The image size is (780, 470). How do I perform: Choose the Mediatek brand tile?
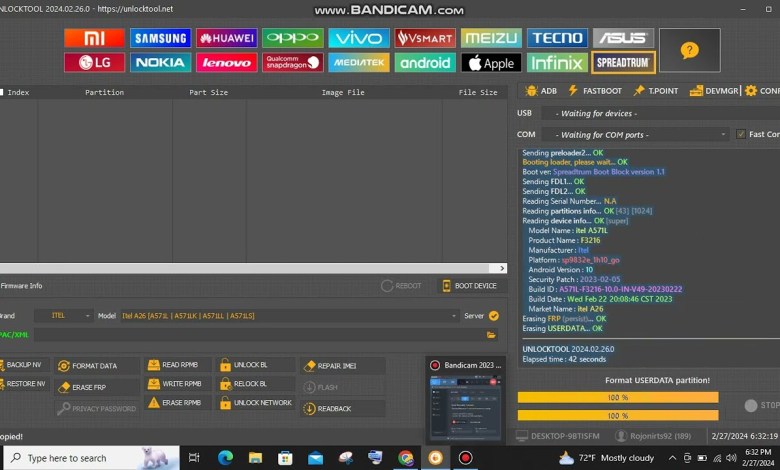tap(358, 63)
